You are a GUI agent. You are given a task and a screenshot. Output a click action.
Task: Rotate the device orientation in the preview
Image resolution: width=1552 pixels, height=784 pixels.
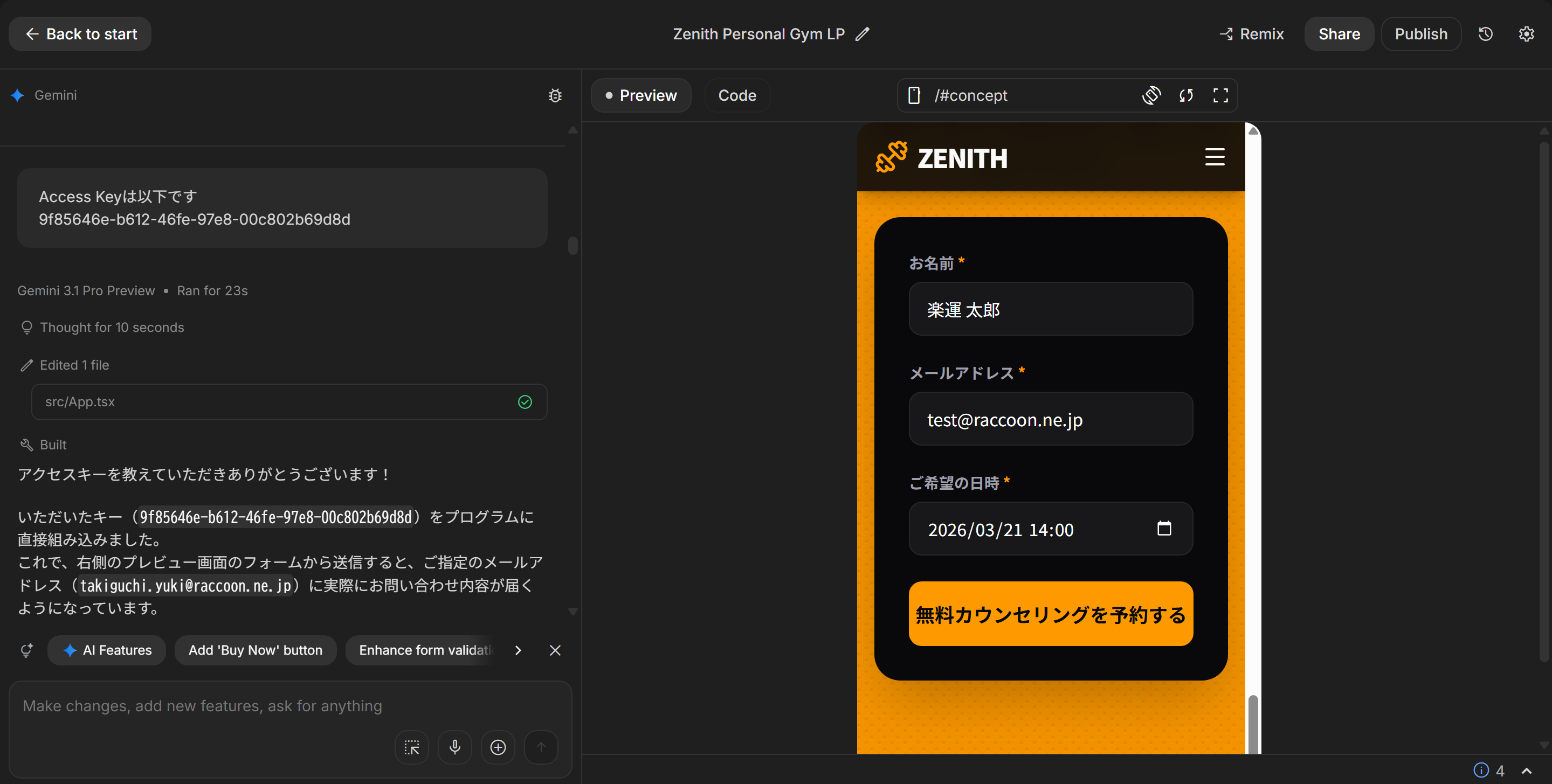pyautogui.click(x=1153, y=95)
